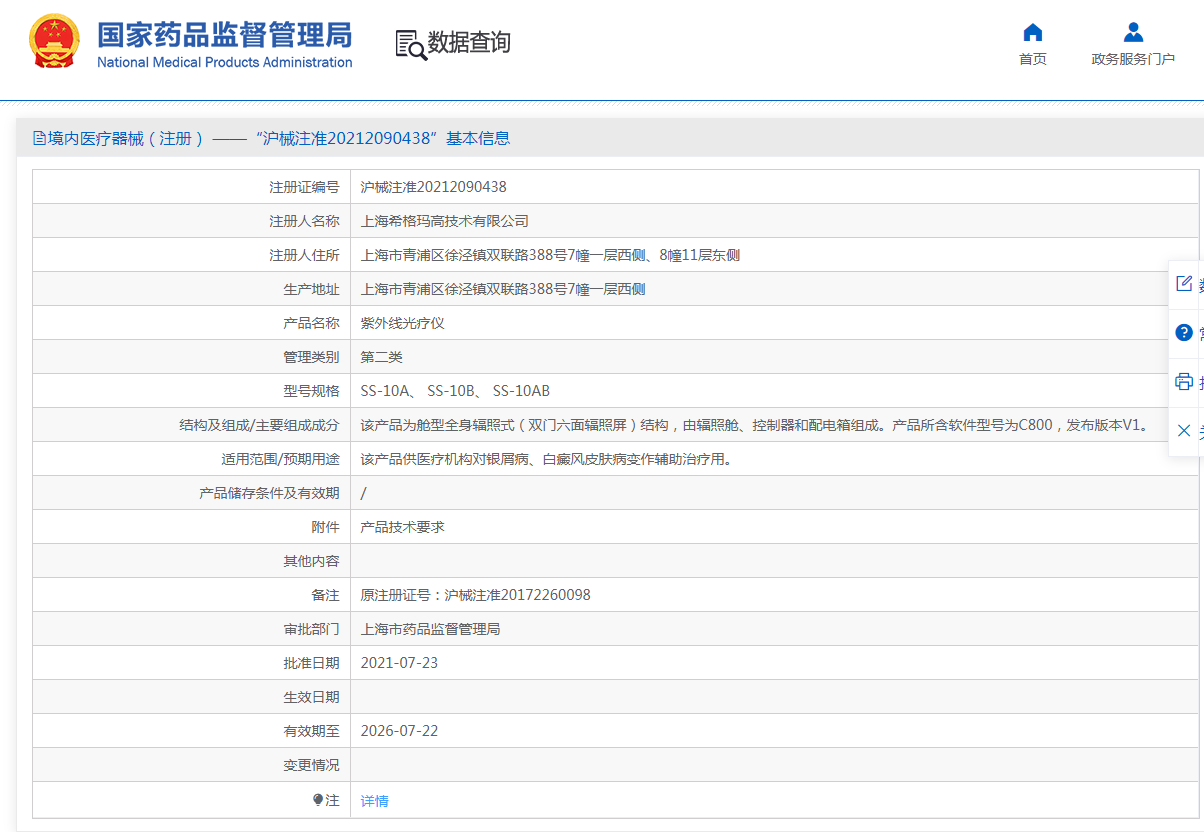Click registration number 沪械注准20212090438 cell
This screenshot has height=832, width=1204.
tap(434, 187)
